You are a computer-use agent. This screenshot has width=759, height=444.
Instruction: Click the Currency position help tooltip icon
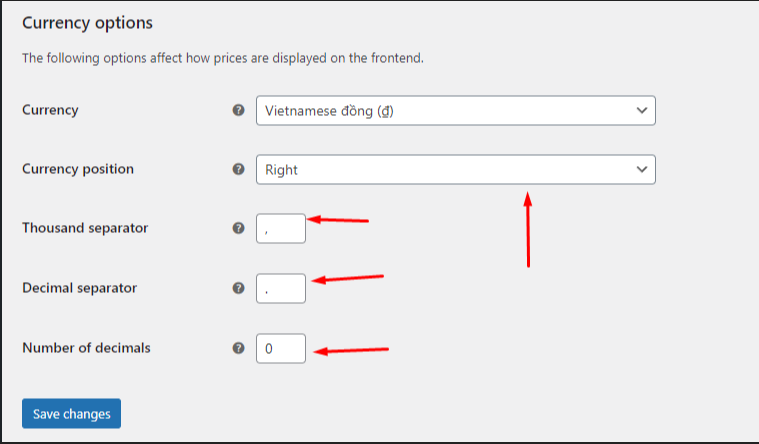(x=238, y=169)
